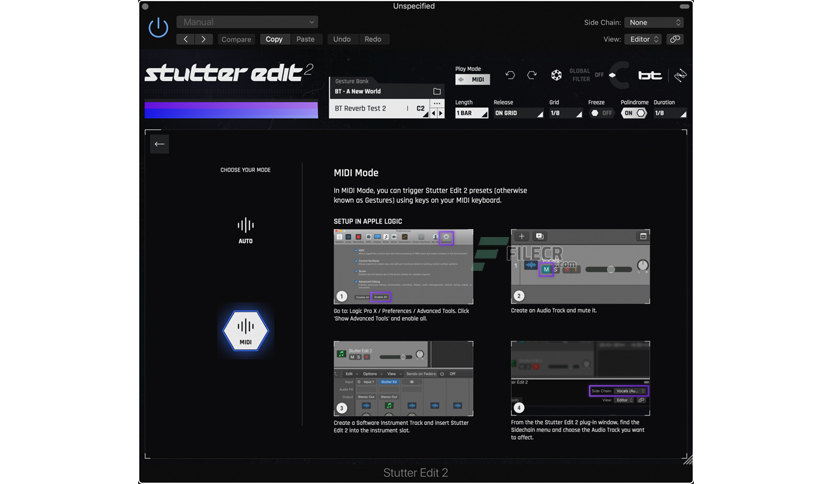Open the View Editor dropdown
Image resolution: width=836 pixels, height=484 pixels.
(644, 39)
